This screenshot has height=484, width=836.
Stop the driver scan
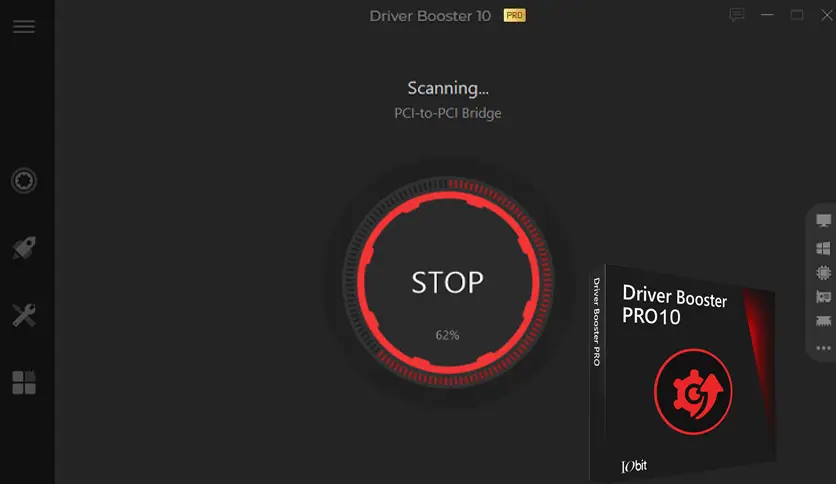pos(447,282)
